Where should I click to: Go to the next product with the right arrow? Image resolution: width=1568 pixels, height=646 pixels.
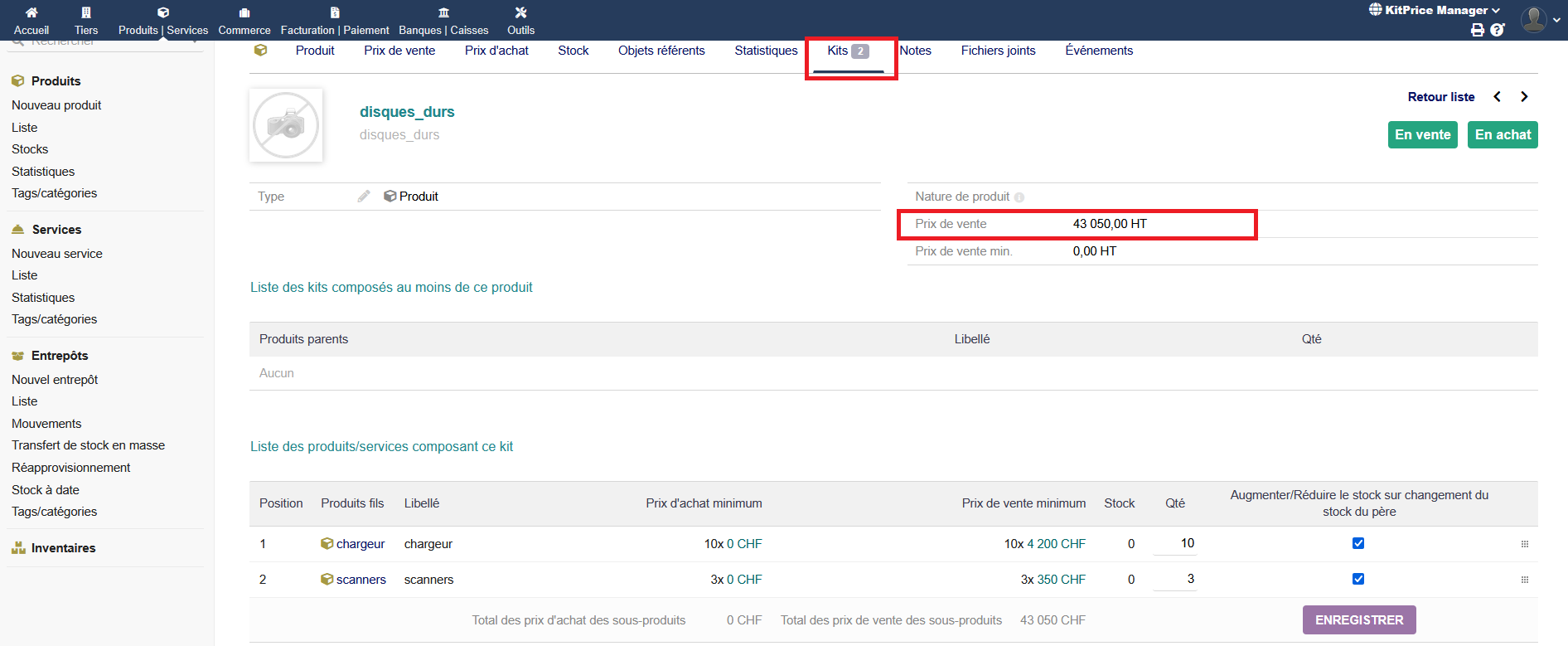click(1524, 97)
